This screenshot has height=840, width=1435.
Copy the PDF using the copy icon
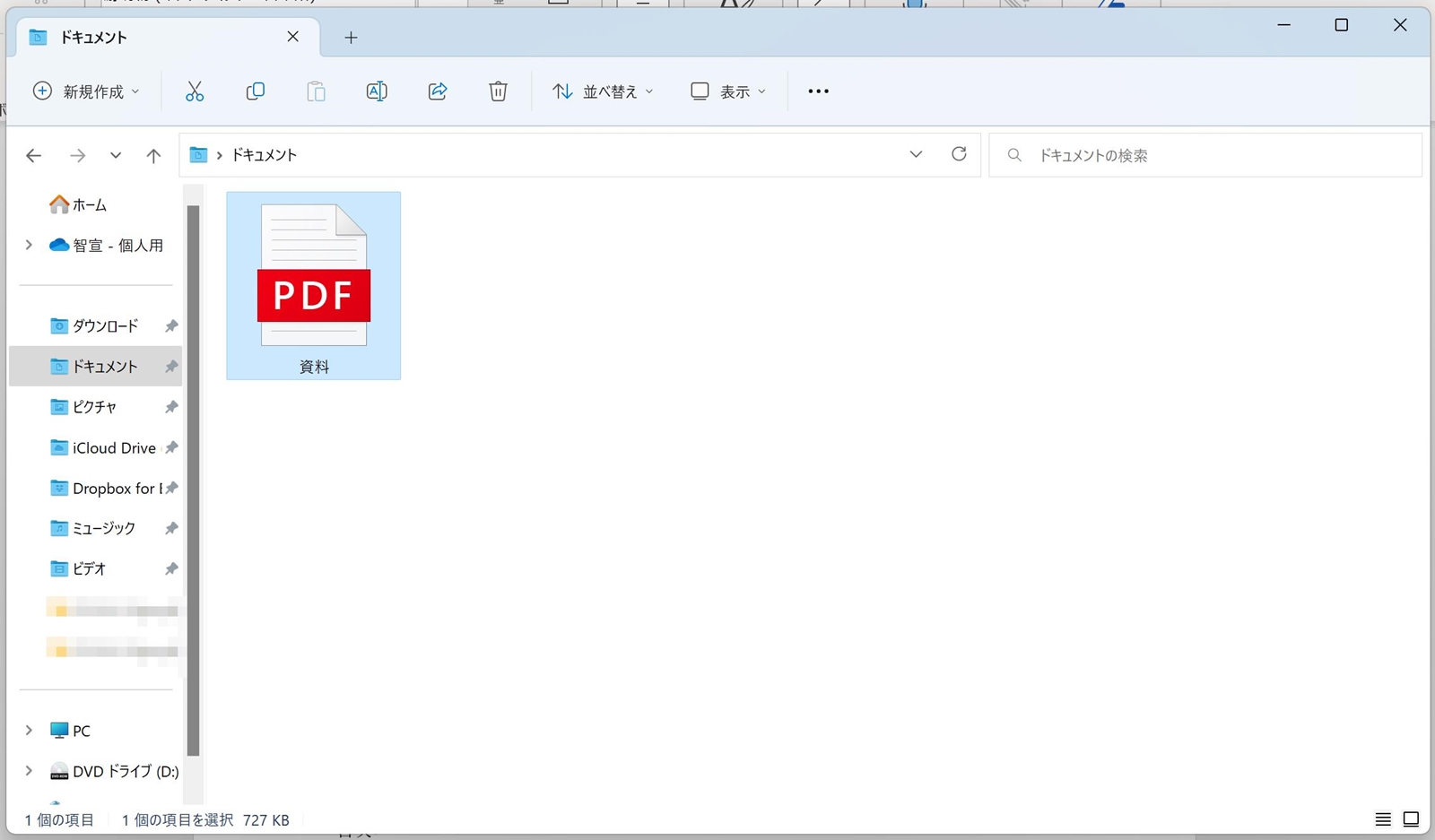255,91
